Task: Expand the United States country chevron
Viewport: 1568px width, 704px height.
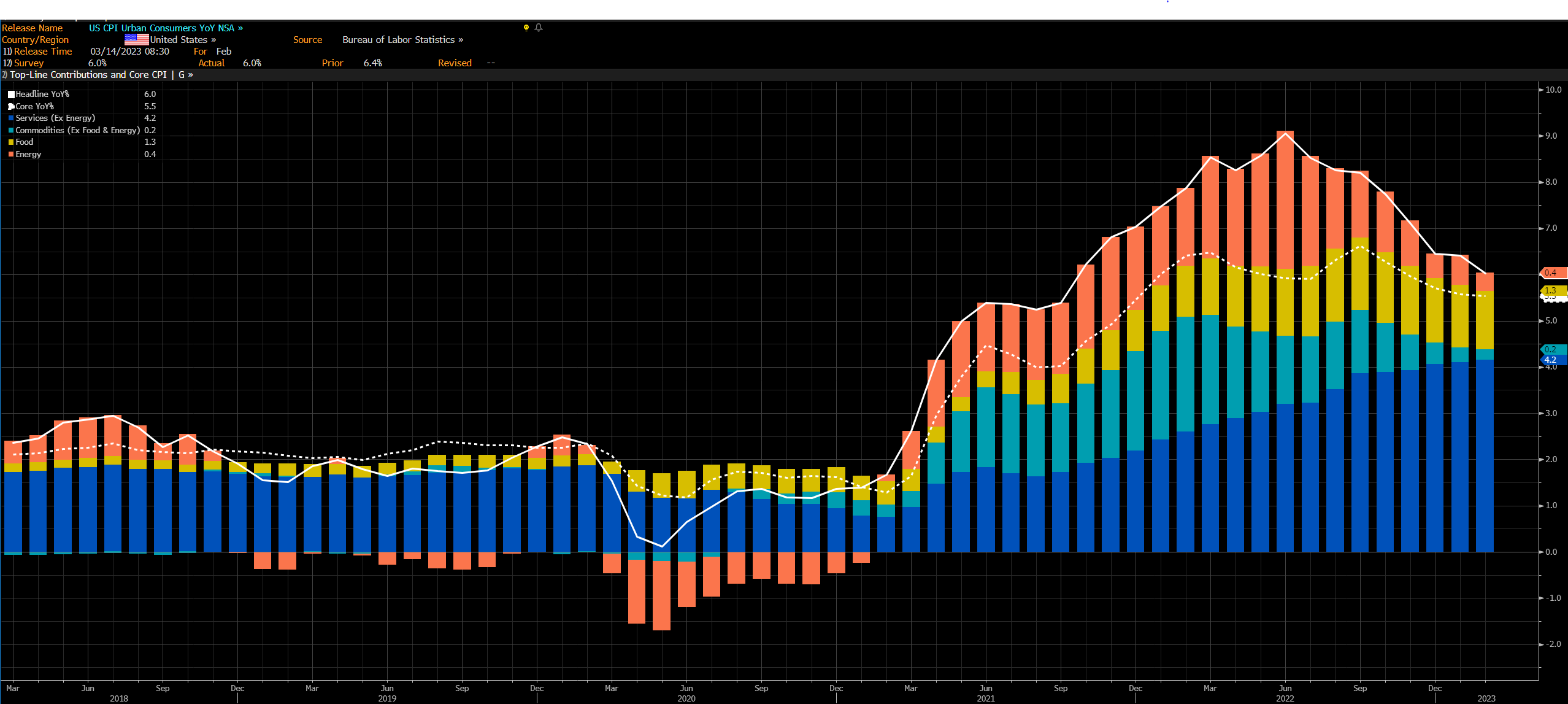Action: pyautogui.click(x=213, y=40)
